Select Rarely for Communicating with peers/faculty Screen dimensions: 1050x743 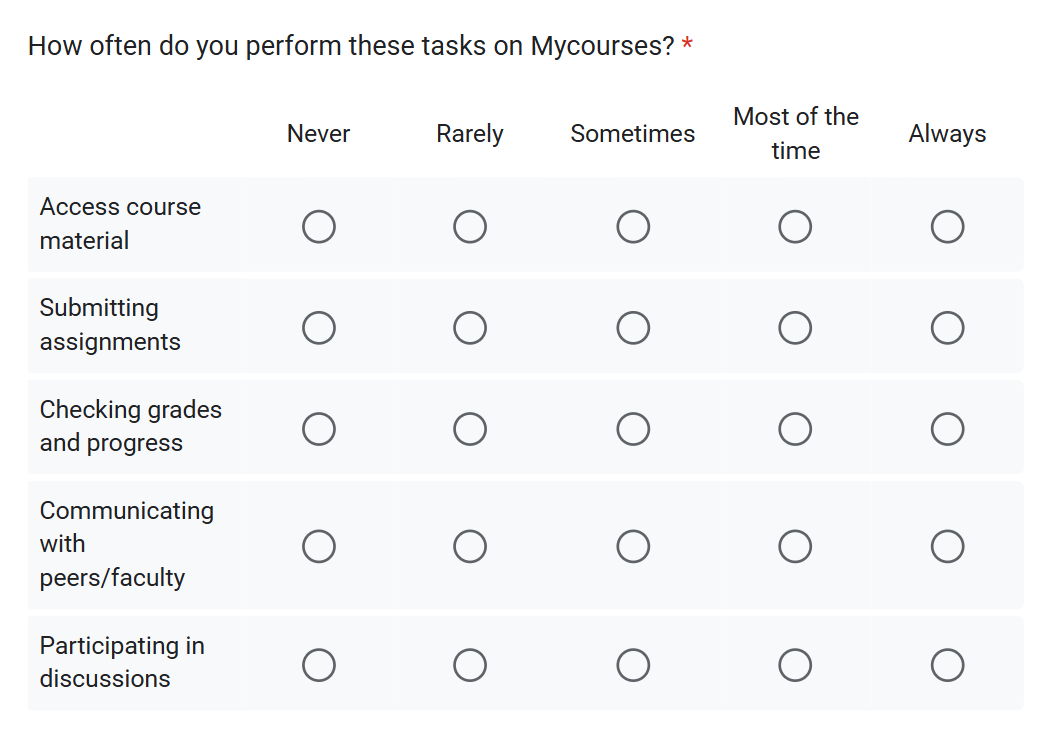point(470,546)
